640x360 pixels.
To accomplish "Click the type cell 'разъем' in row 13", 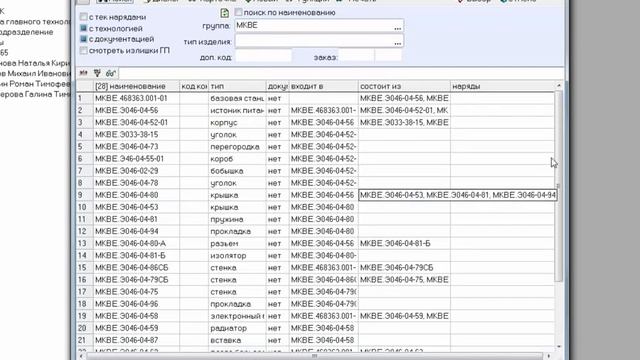I will click(237, 243).
